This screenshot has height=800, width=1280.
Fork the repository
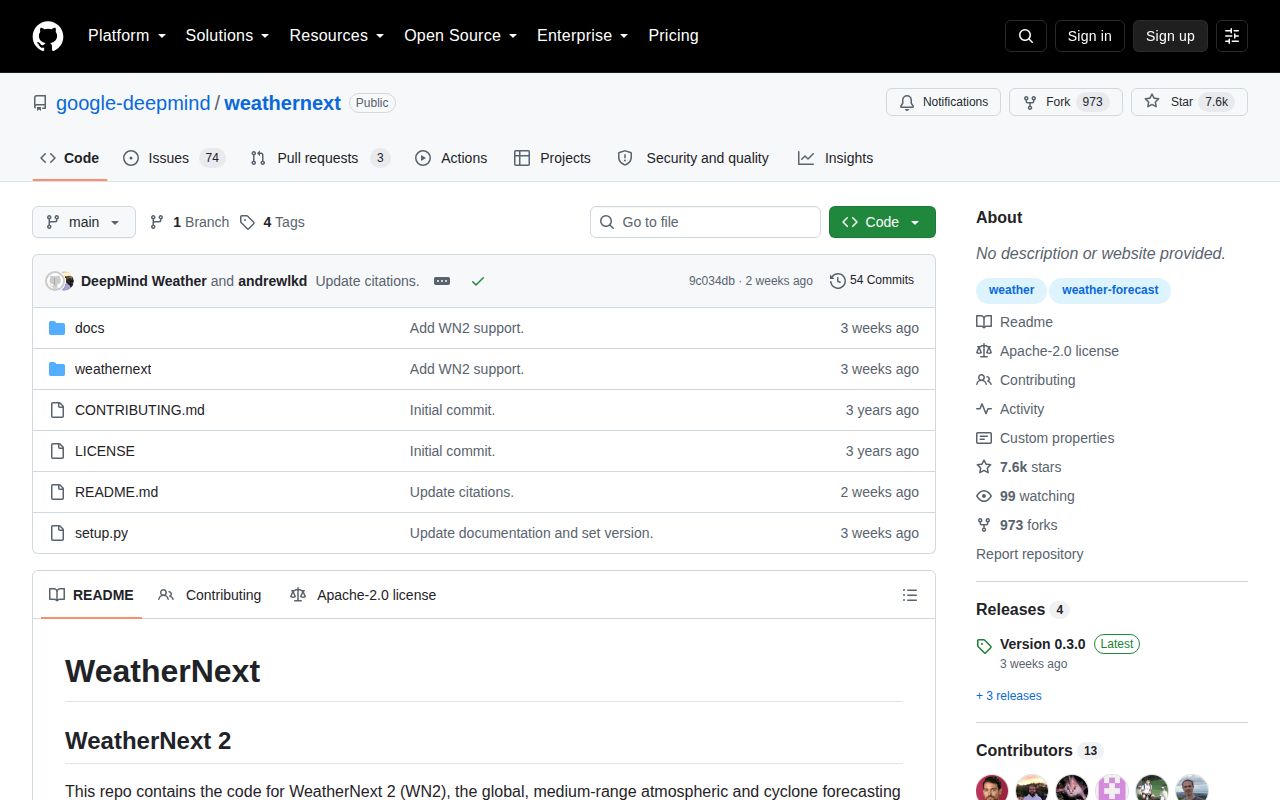[x=1065, y=102]
